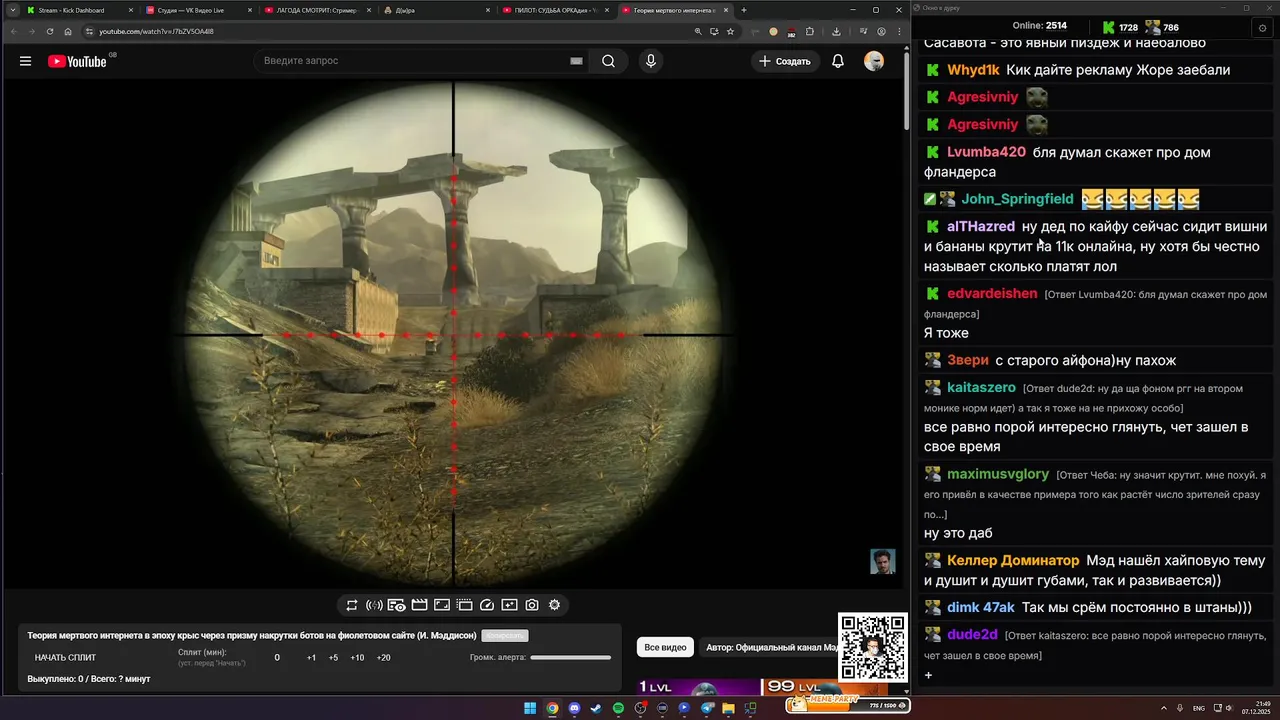Click the loop icon in player toolbar

352,605
